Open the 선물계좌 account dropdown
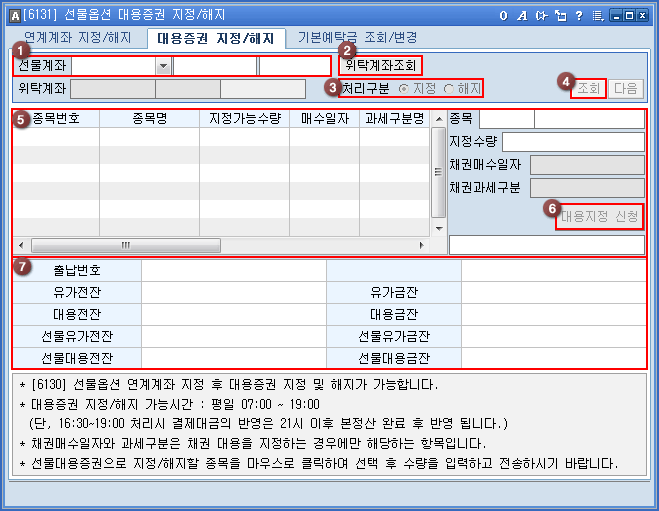 (163, 66)
